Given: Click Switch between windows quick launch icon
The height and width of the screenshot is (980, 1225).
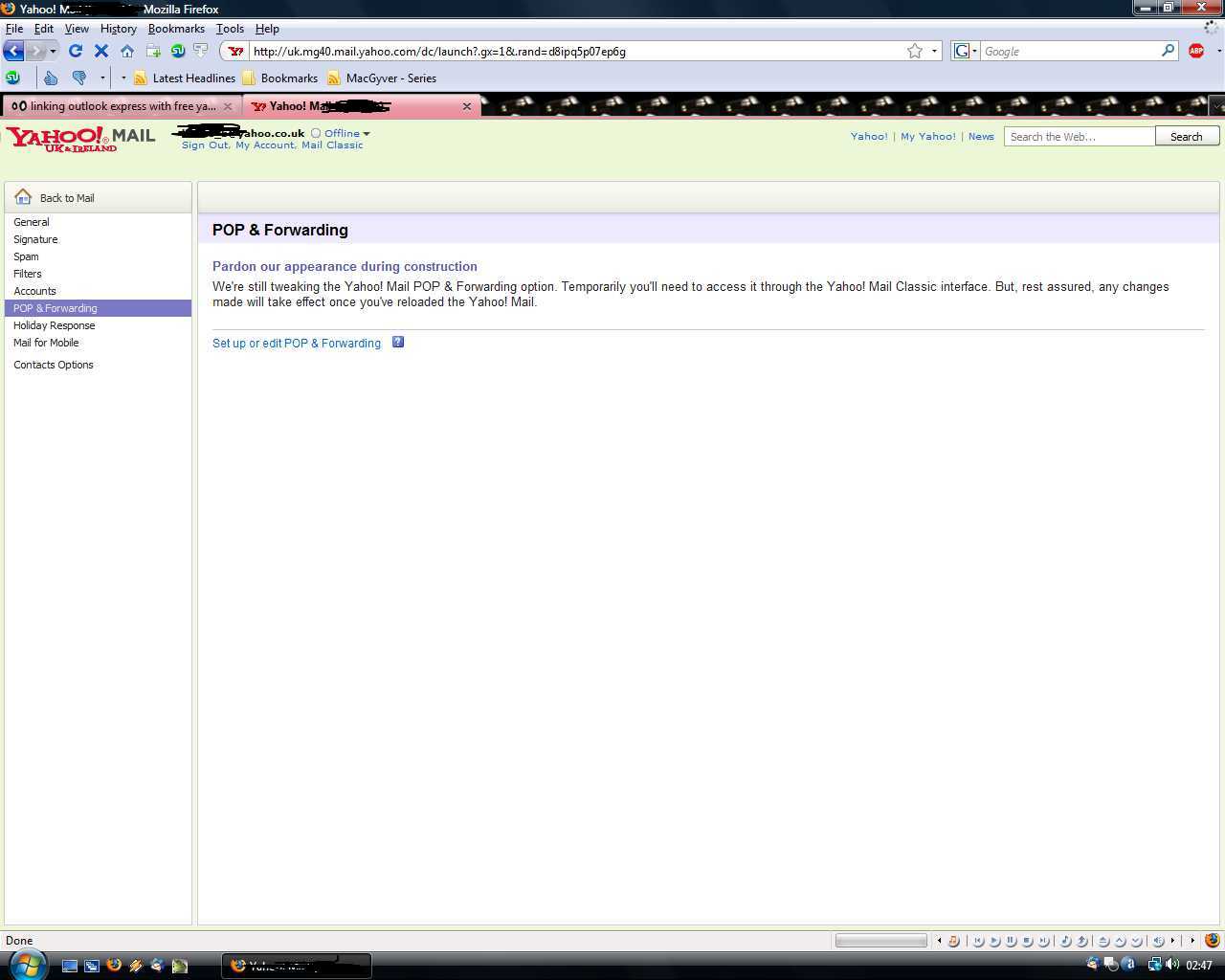Looking at the screenshot, I should (92, 966).
